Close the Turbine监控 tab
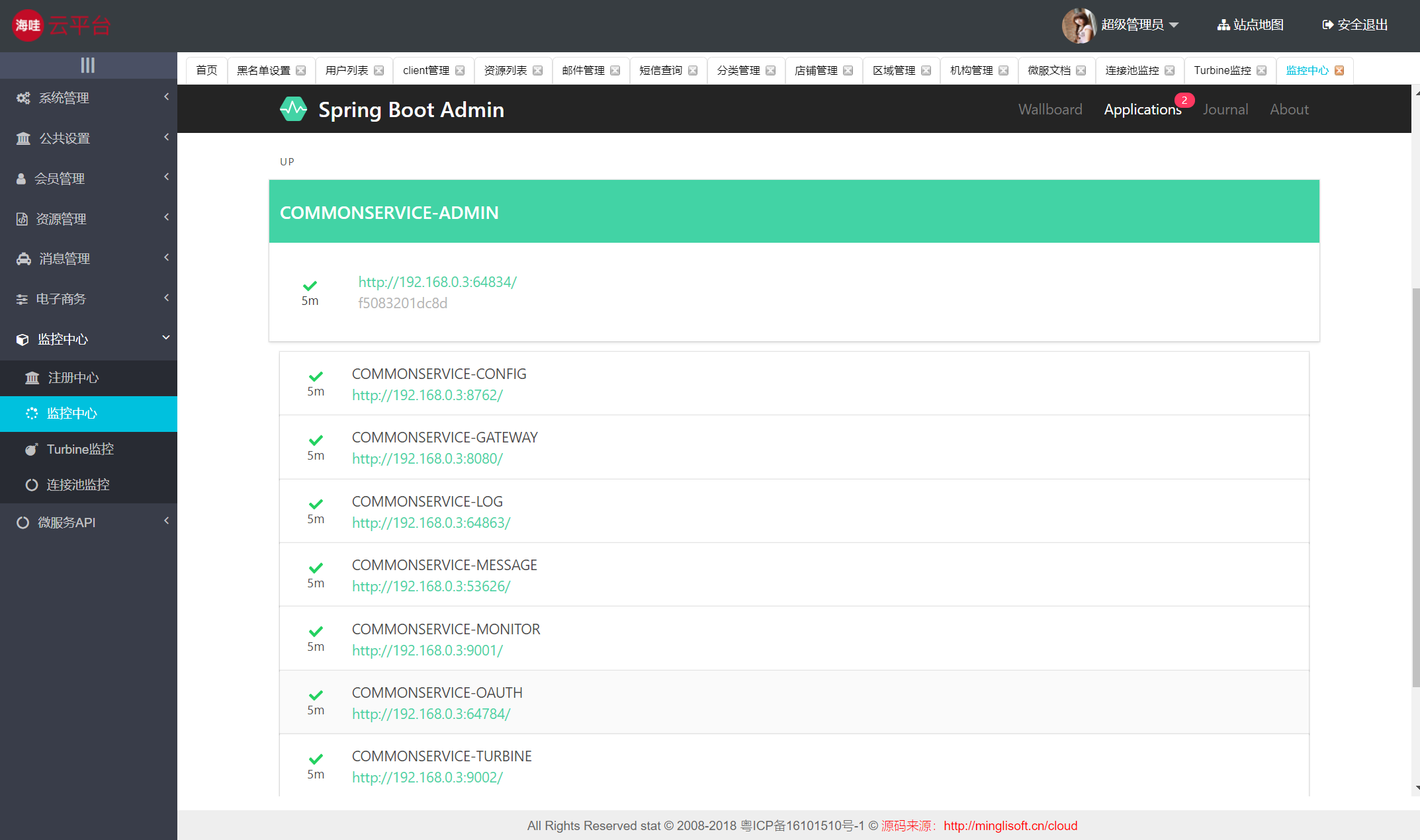Image resolution: width=1420 pixels, height=840 pixels. 1261,71
